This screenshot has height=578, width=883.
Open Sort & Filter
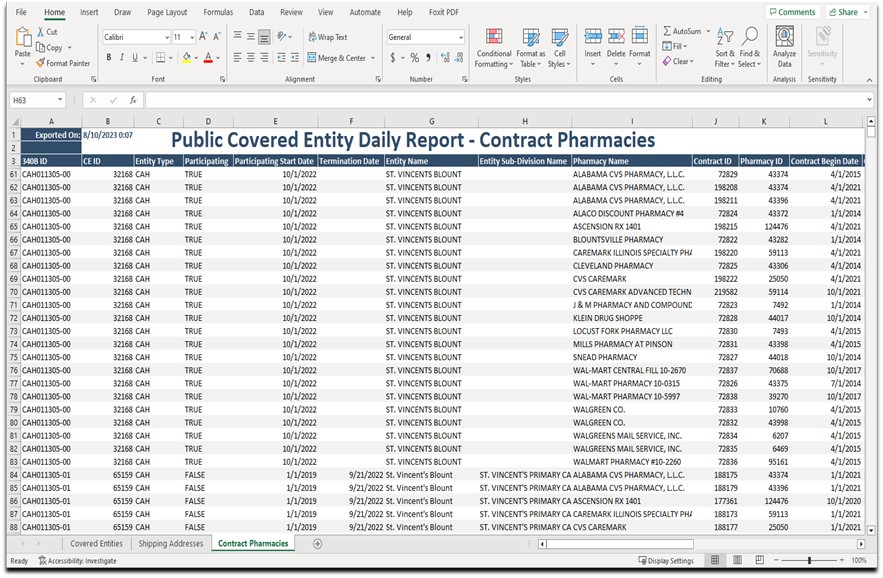click(725, 48)
